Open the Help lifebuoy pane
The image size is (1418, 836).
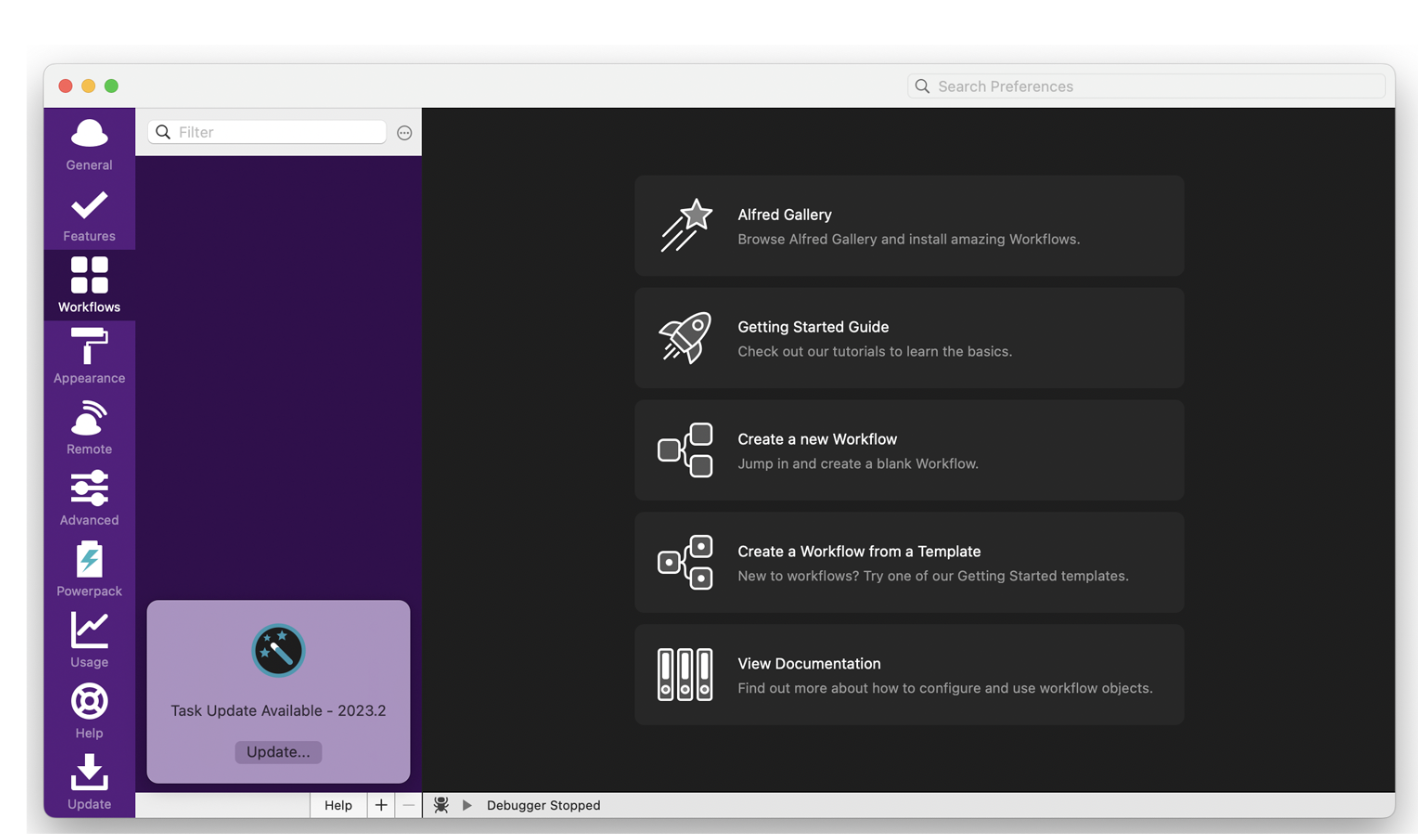89,712
